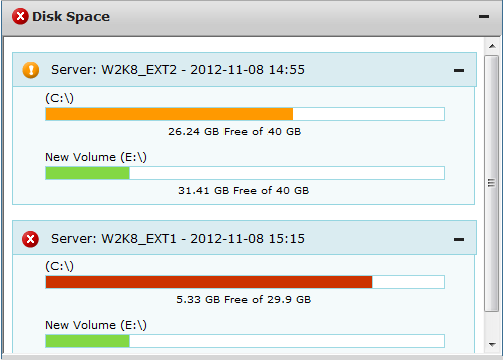Select the Server: W2K8_EXT2 header text
The width and height of the screenshot is (503, 362).
coord(178,70)
